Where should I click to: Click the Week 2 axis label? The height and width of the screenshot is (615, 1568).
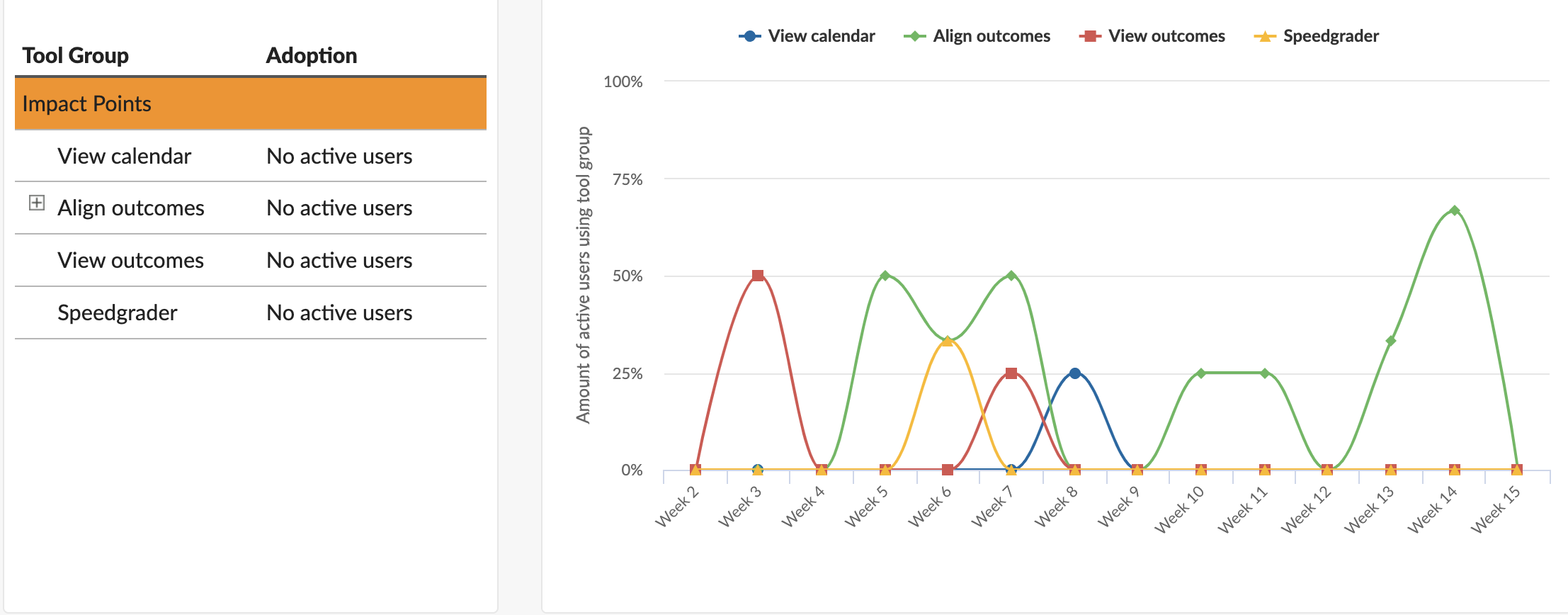pos(677,506)
